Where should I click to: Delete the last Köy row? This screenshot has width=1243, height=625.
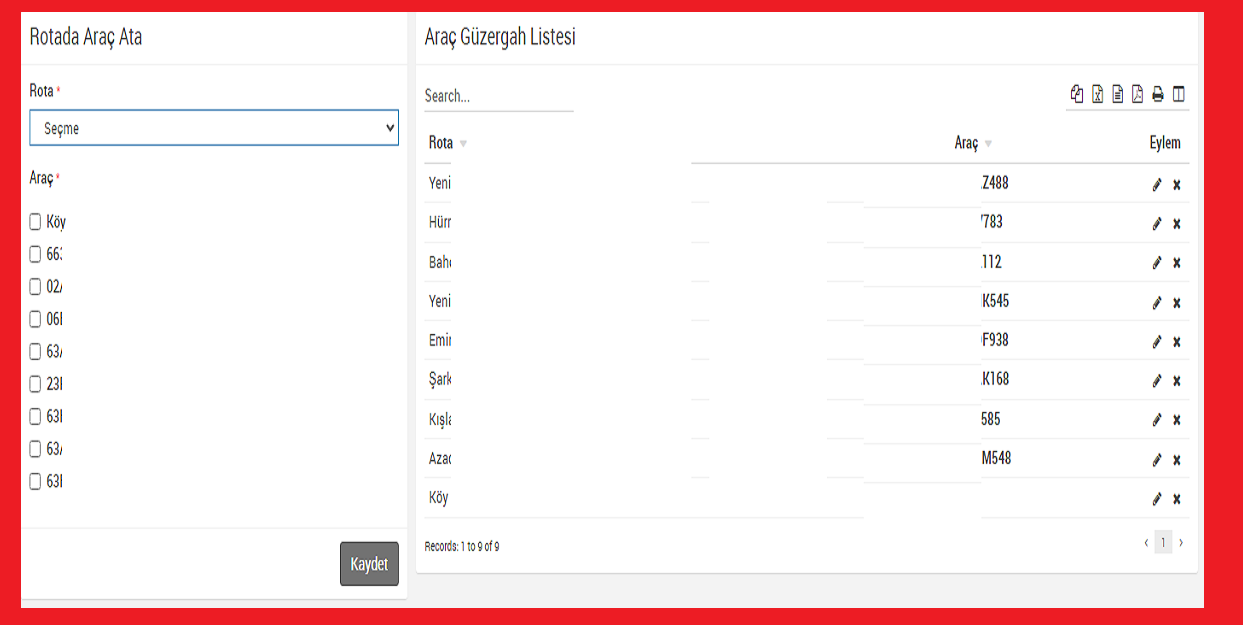click(1177, 499)
